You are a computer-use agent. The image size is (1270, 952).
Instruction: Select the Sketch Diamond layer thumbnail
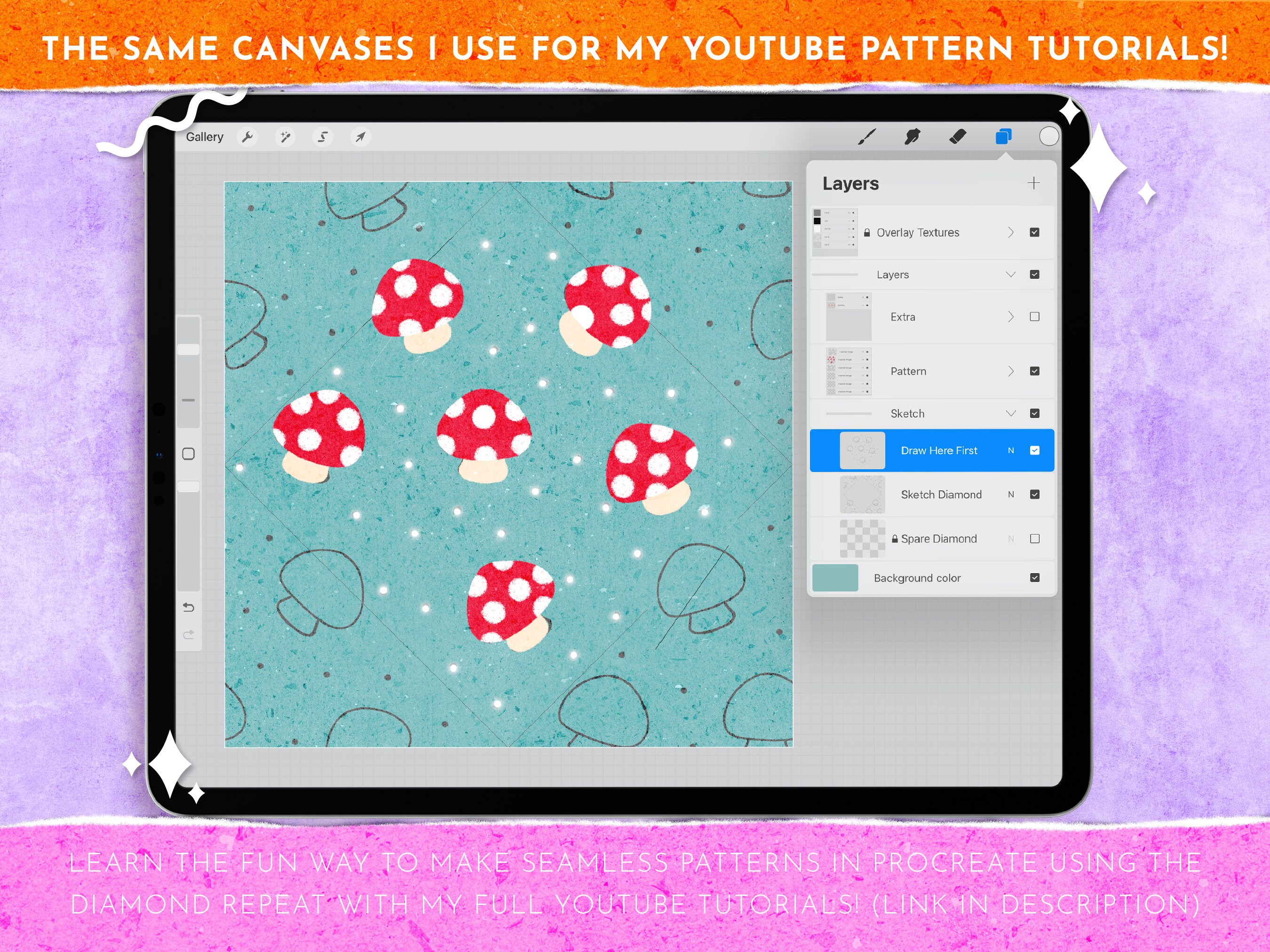(x=861, y=494)
